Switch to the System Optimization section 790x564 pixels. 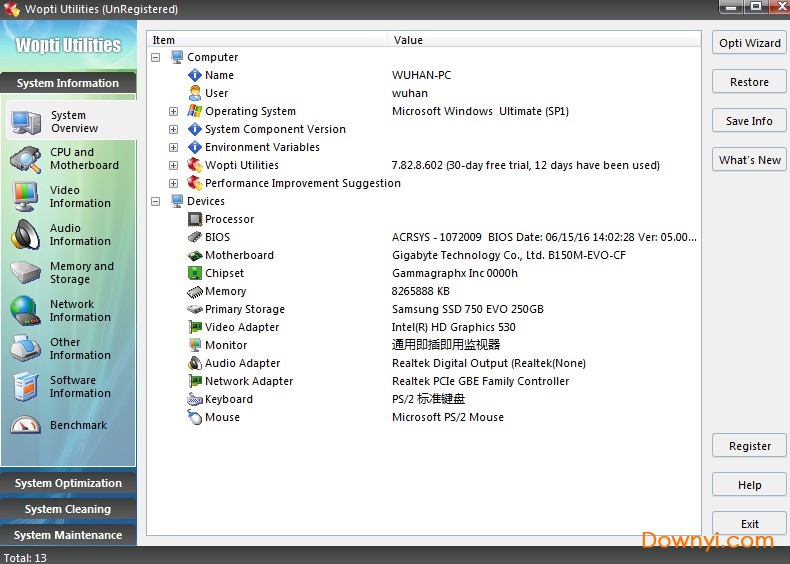coord(68,483)
